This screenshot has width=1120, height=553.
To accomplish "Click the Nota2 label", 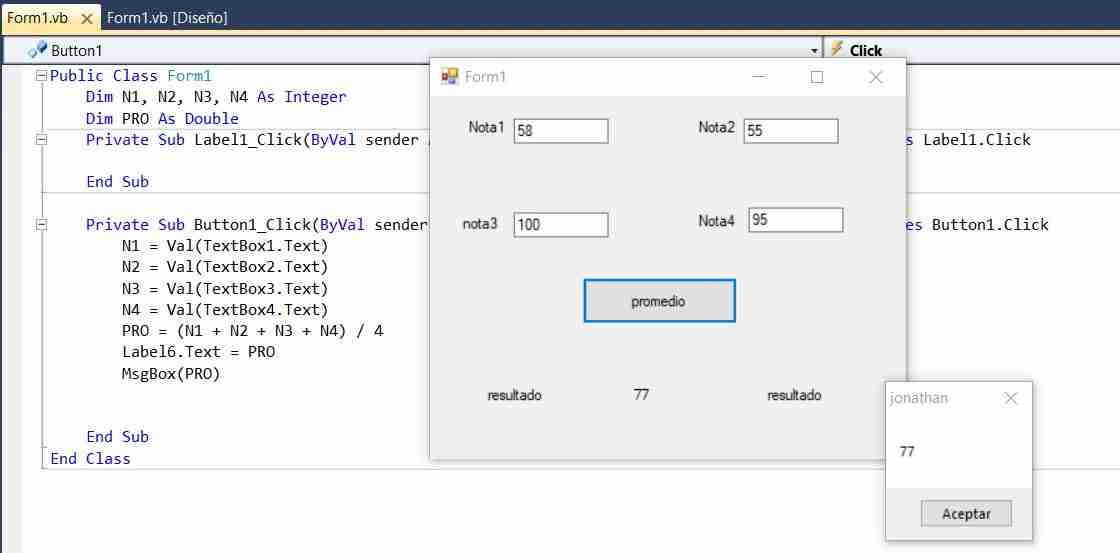I will coord(716,127).
